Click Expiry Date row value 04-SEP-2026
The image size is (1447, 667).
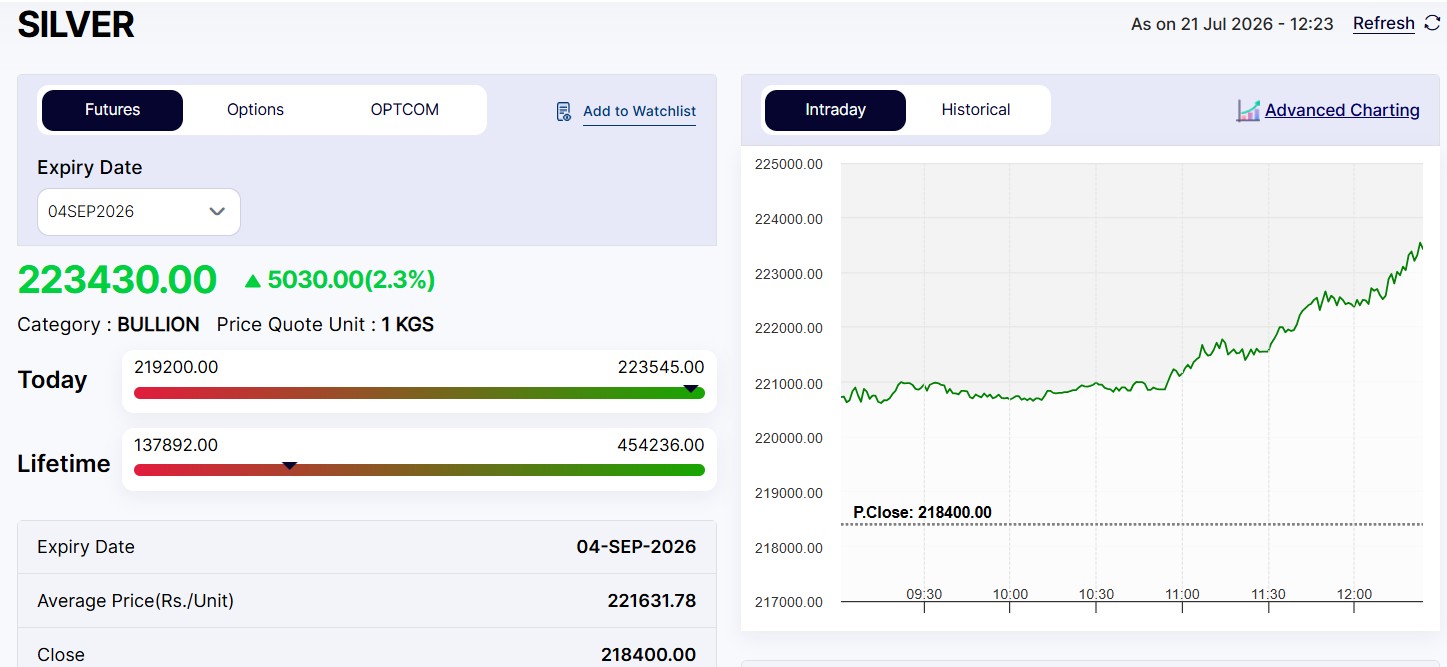[x=636, y=547]
